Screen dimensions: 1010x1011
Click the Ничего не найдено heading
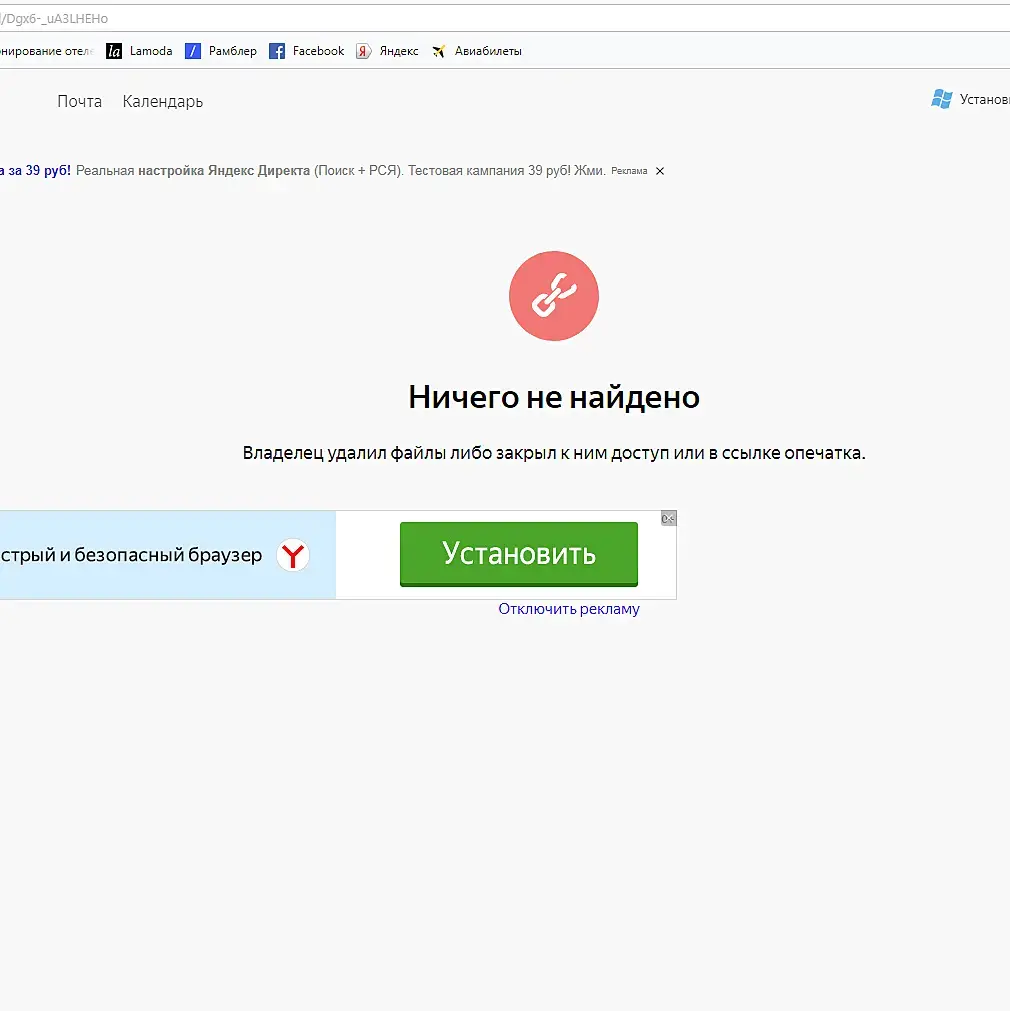click(x=554, y=397)
